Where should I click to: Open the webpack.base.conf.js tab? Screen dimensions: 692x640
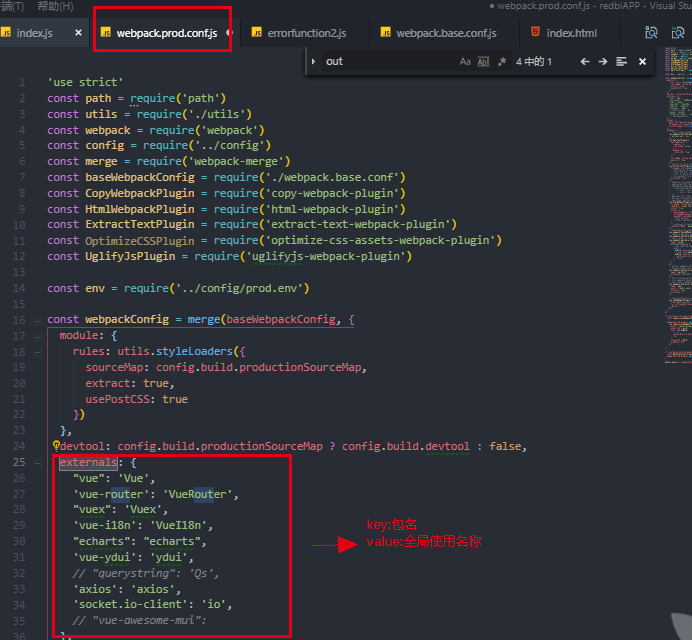pyautogui.click(x=446, y=33)
